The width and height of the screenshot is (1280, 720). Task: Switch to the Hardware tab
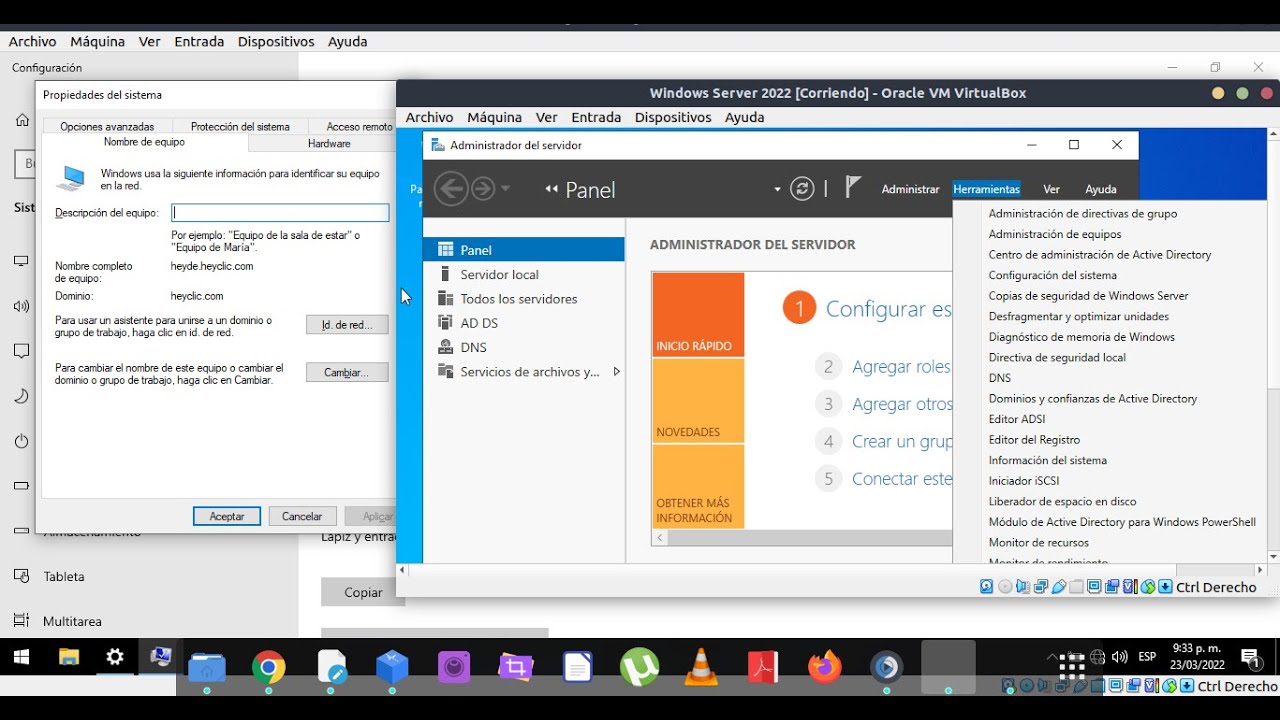coord(329,143)
